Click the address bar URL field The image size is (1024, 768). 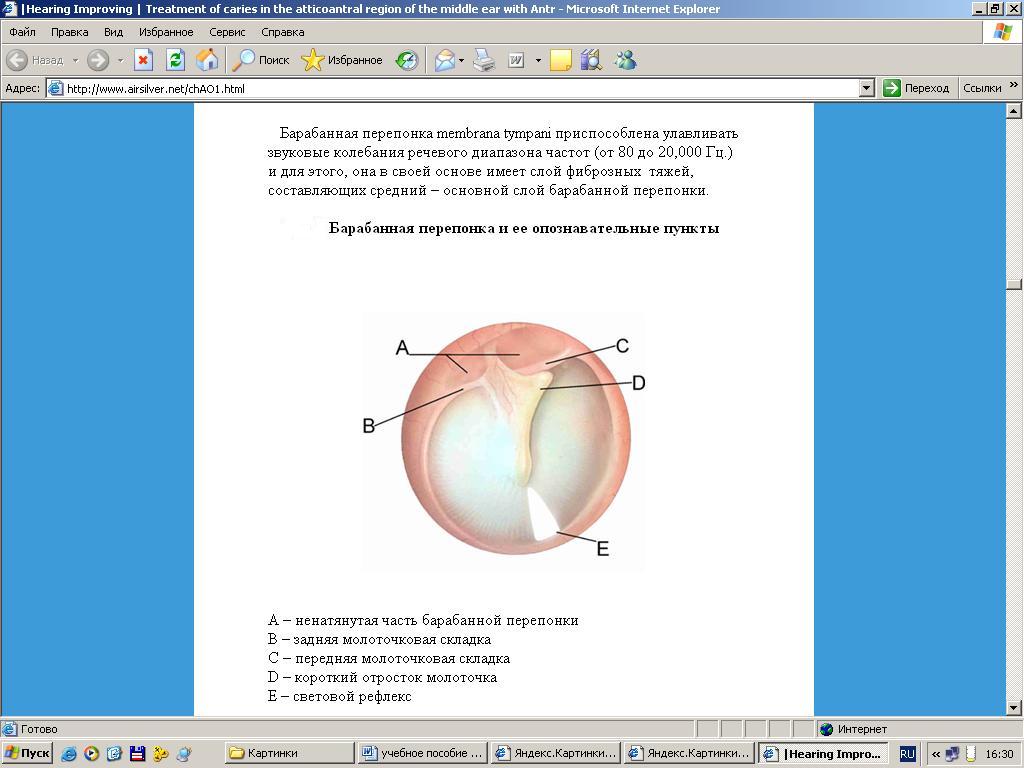pos(461,88)
